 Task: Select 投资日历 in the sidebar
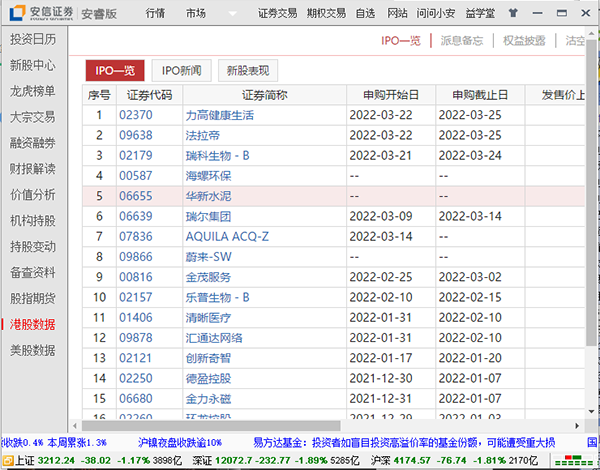click(33, 39)
